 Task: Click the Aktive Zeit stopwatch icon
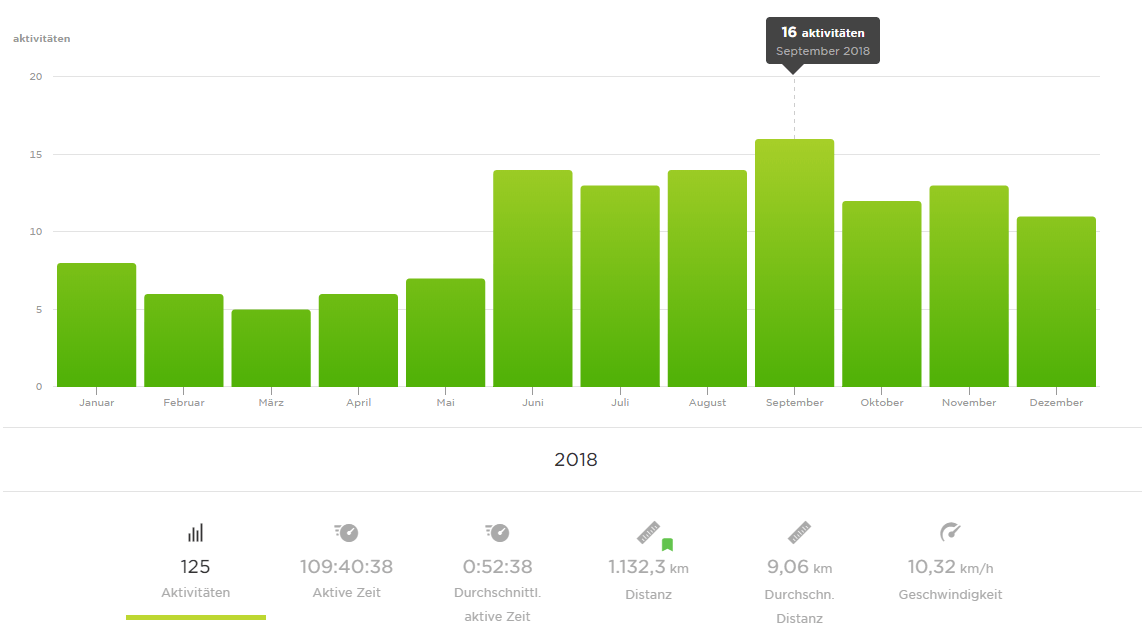click(x=346, y=533)
